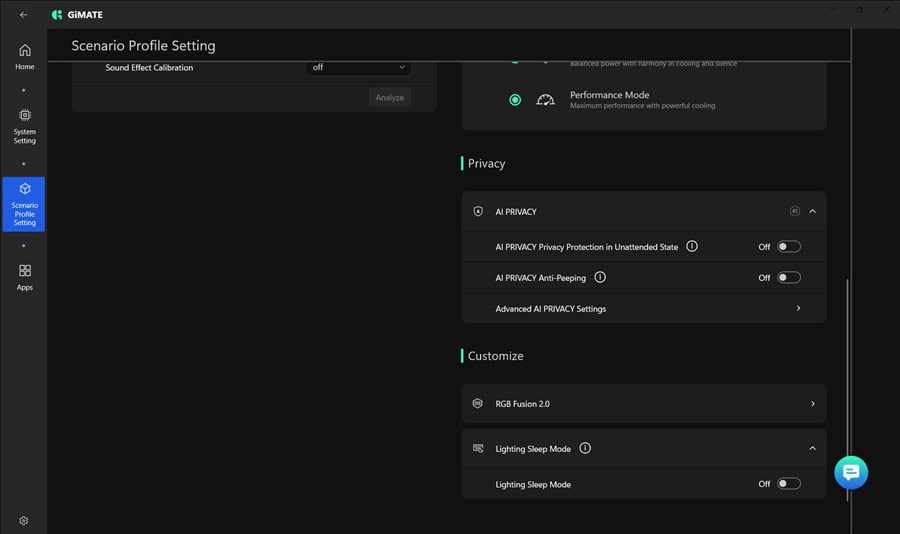Enable Privacy Protection in Unattended State toggle
The width and height of the screenshot is (900, 534).
click(x=788, y=247)
